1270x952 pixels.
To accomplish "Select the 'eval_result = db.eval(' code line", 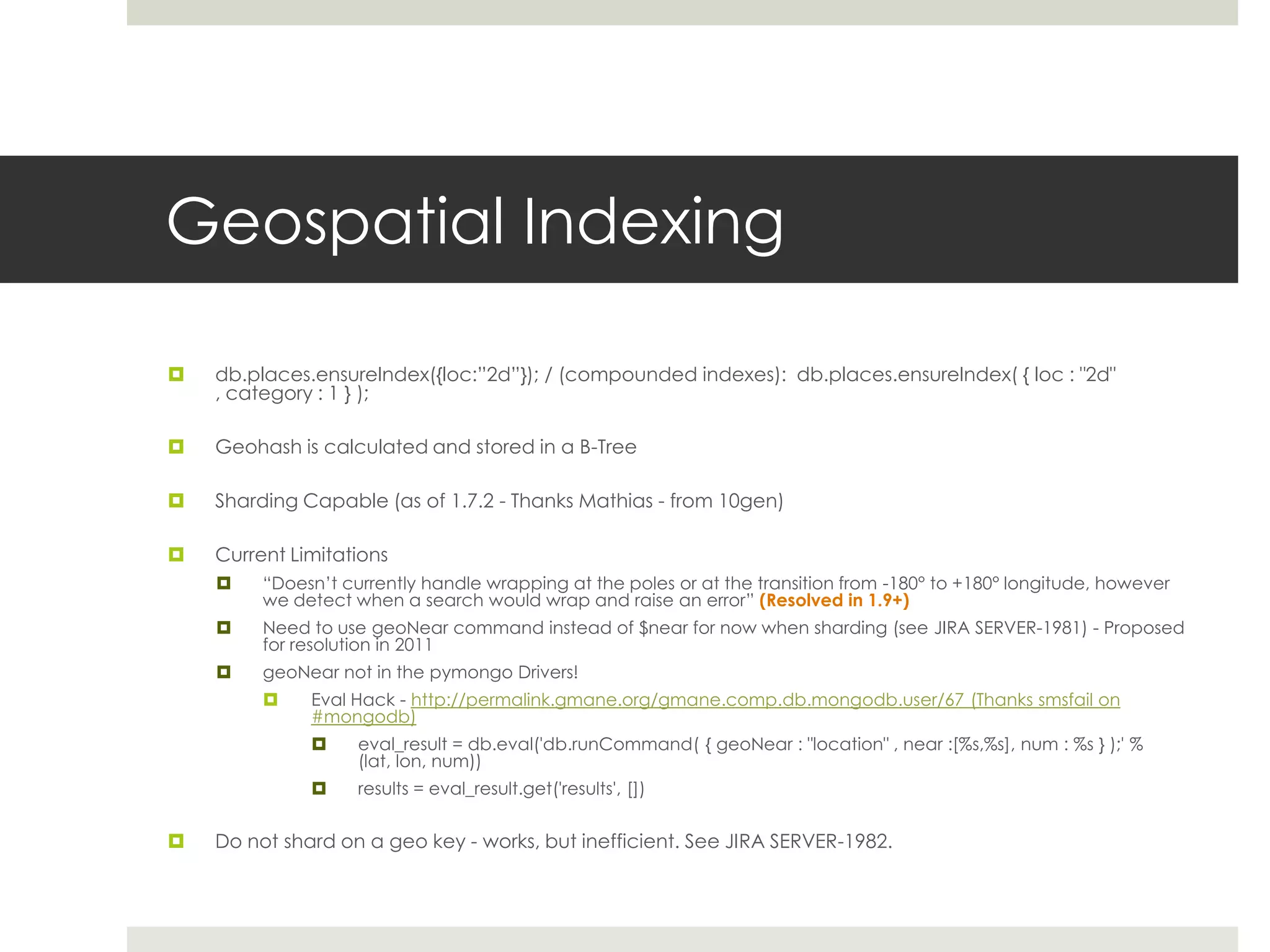I will point(750,744).
